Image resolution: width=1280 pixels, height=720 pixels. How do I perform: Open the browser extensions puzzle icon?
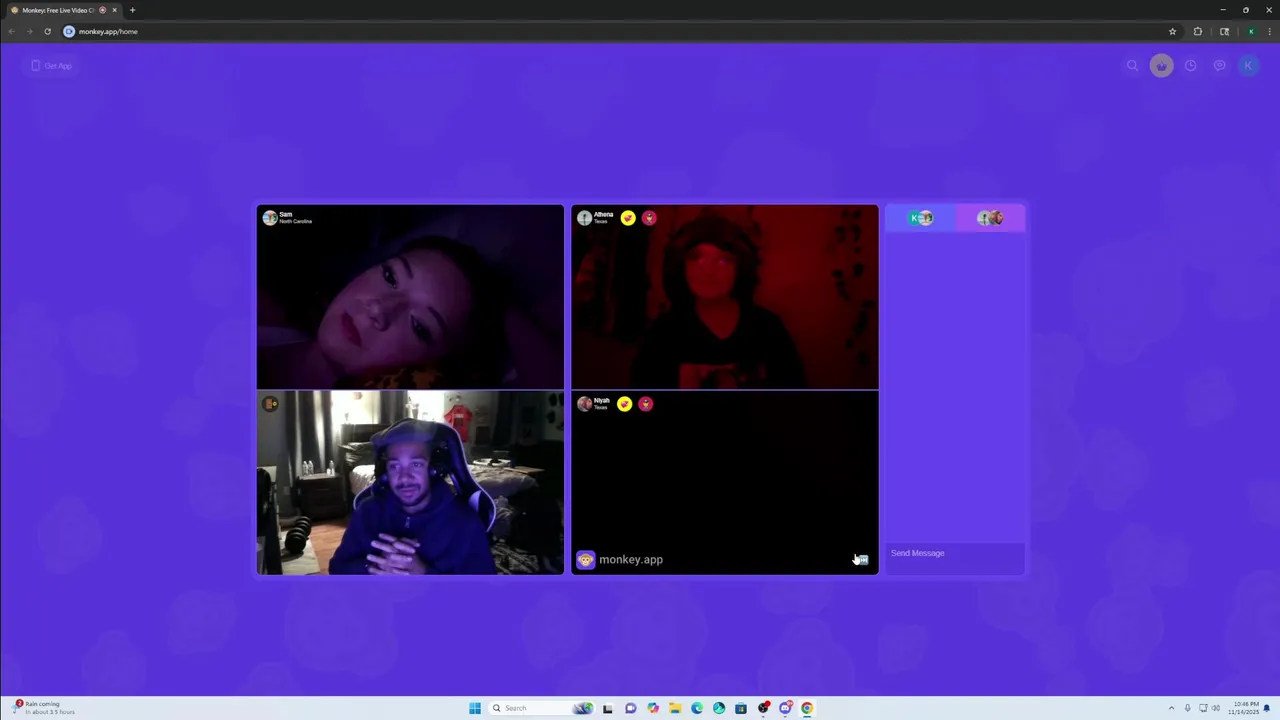(x=1198, y=31)
